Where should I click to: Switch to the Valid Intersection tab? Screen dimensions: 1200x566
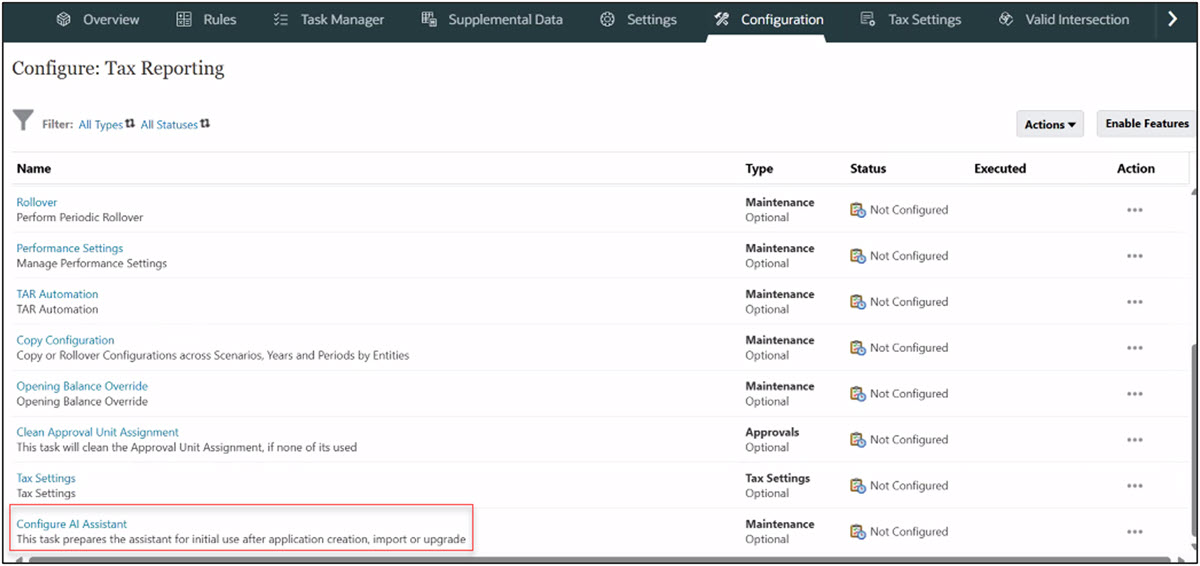(x=1063, y=19)
